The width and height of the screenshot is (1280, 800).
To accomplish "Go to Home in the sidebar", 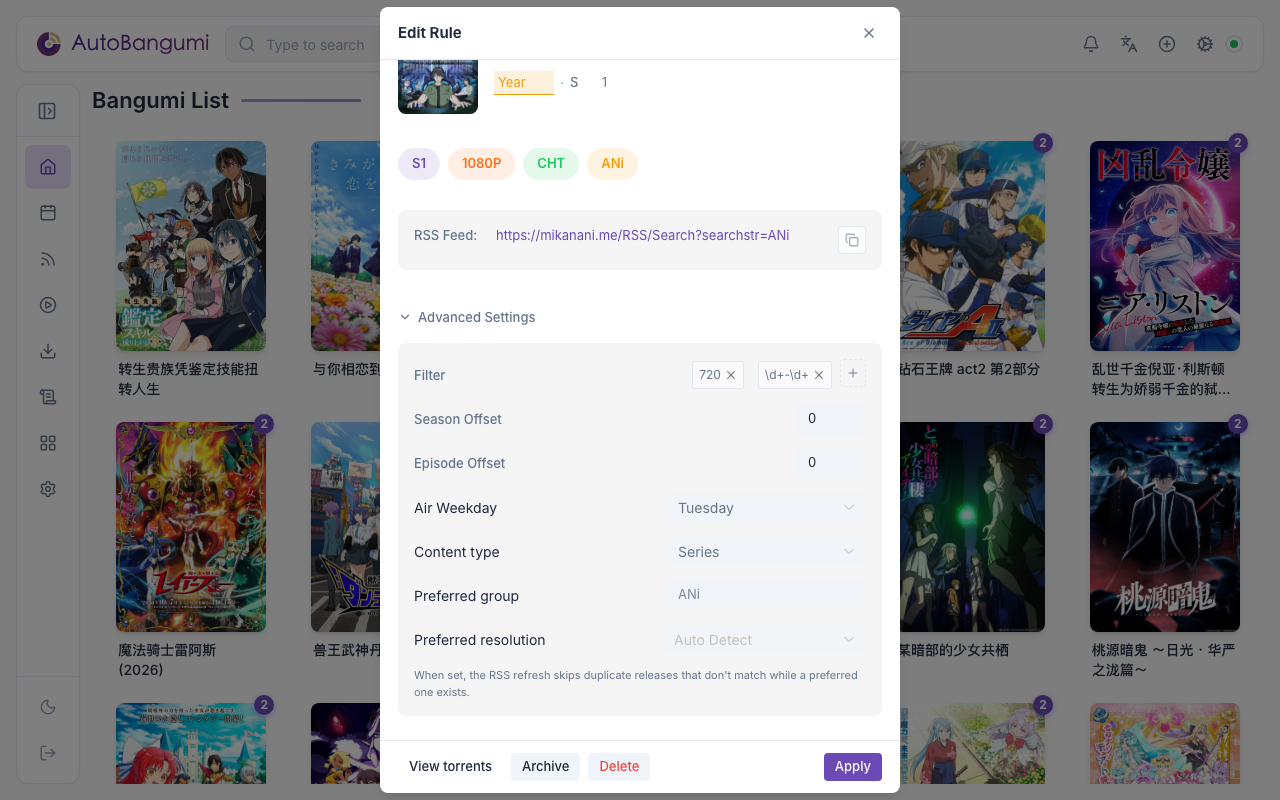I will point(48,167).
